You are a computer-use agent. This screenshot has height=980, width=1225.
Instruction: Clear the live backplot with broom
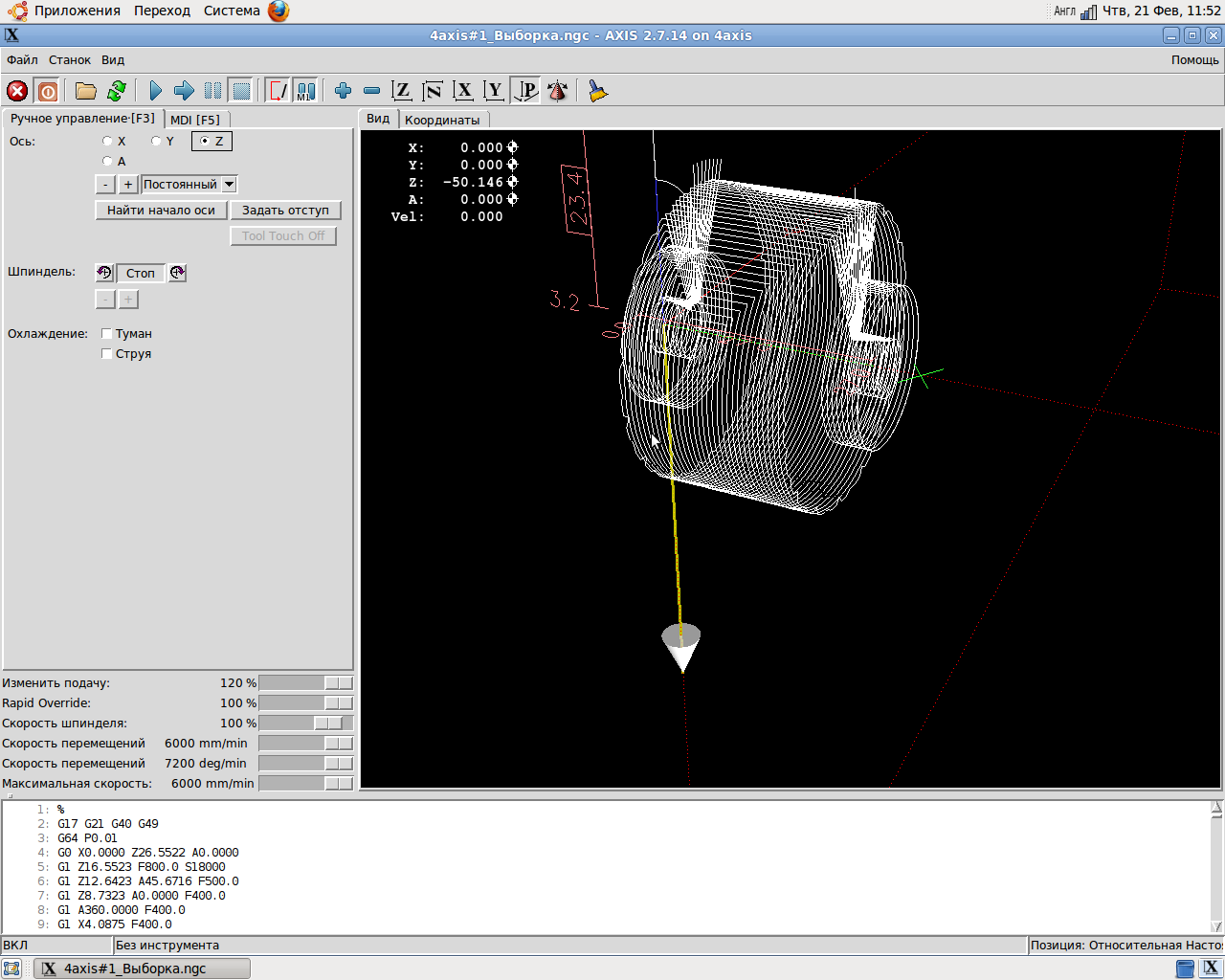[598, 91]
